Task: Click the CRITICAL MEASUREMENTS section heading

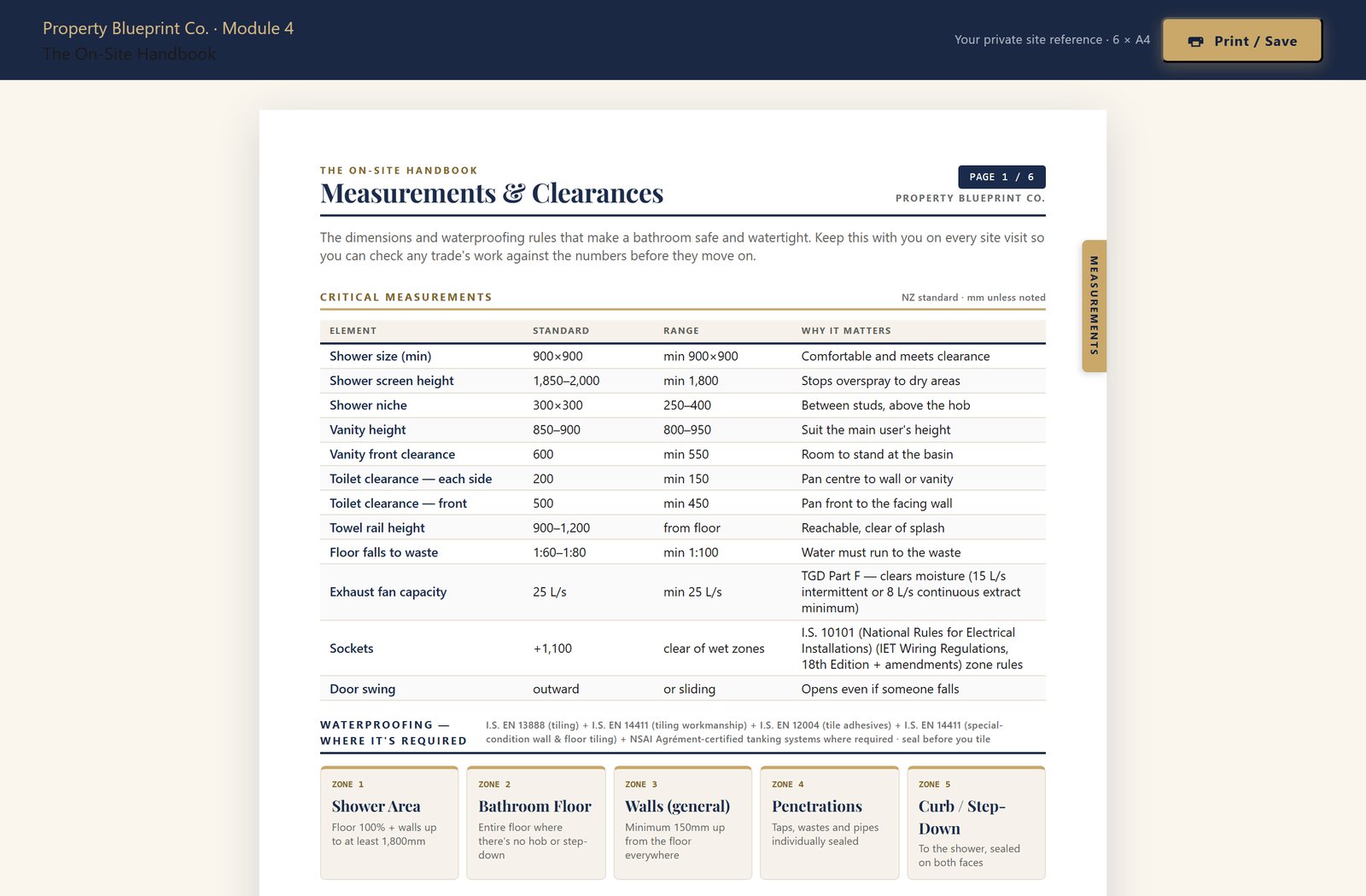Action: pos(406,297)
